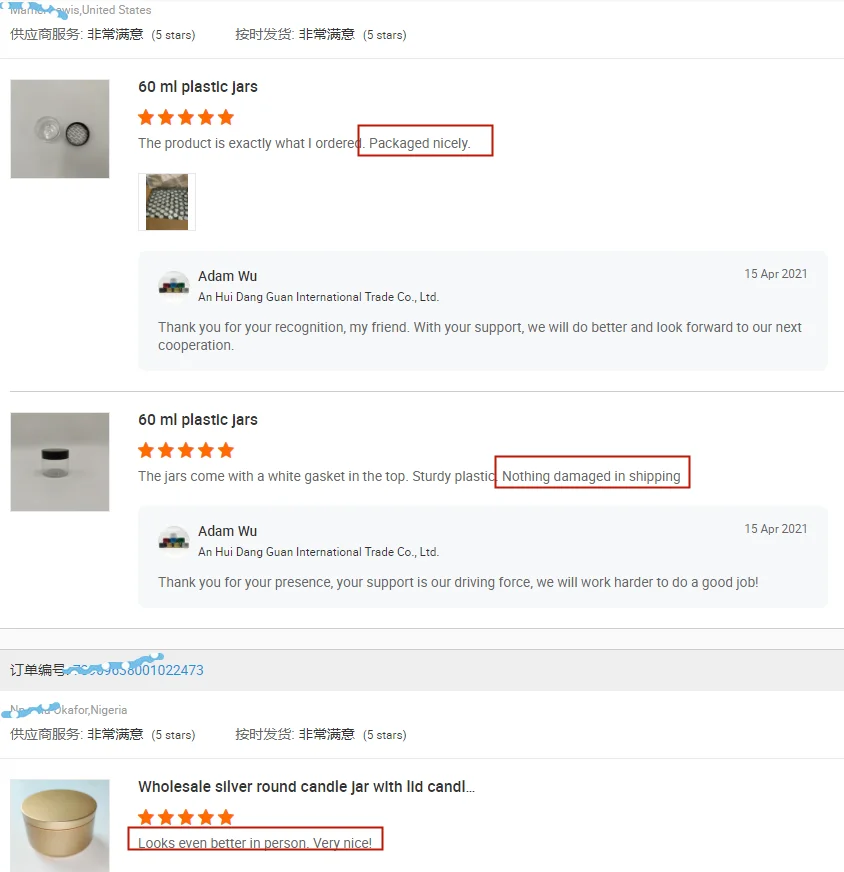Click Adam Wu's avatar in the first reply
844x872 pixels.
[x=174, y=286]
